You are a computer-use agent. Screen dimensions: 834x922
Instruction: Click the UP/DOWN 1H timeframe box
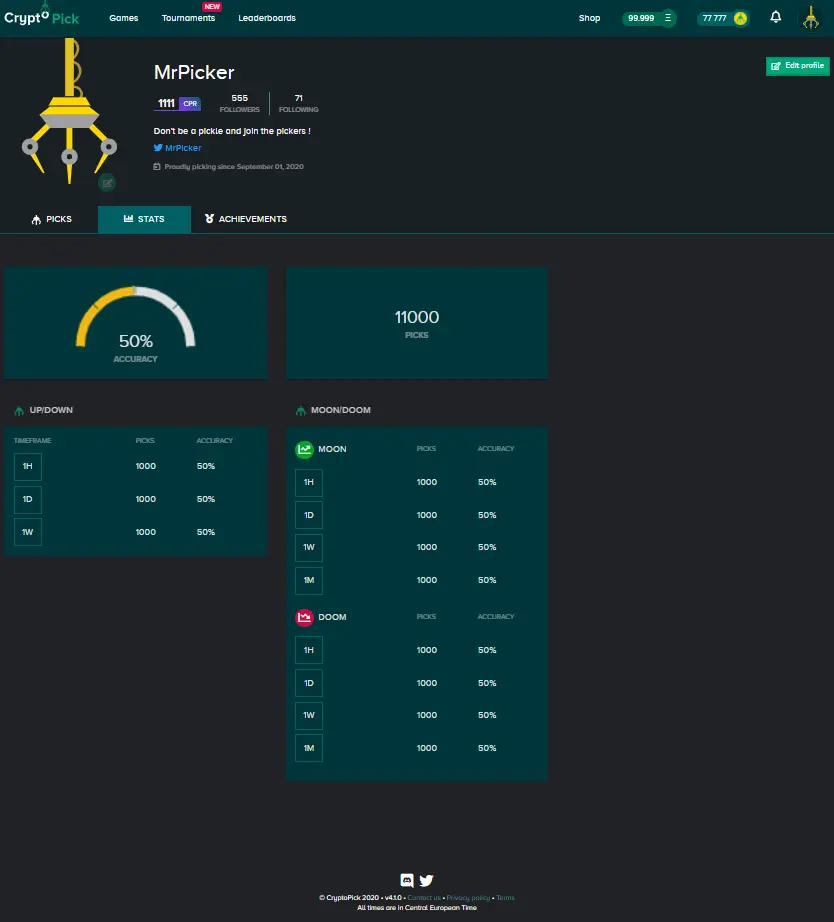28,466
